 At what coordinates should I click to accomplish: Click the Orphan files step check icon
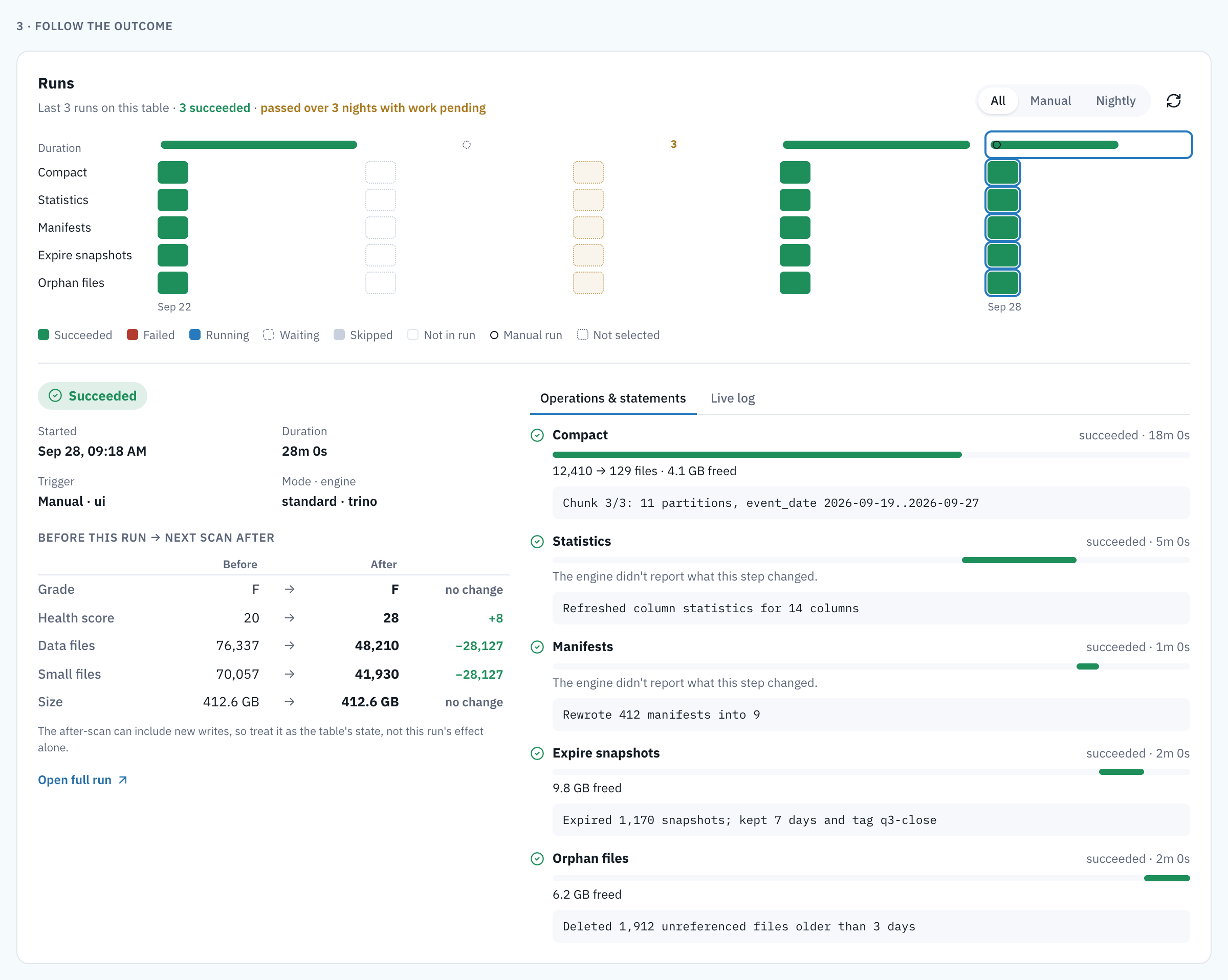(537, 858)
